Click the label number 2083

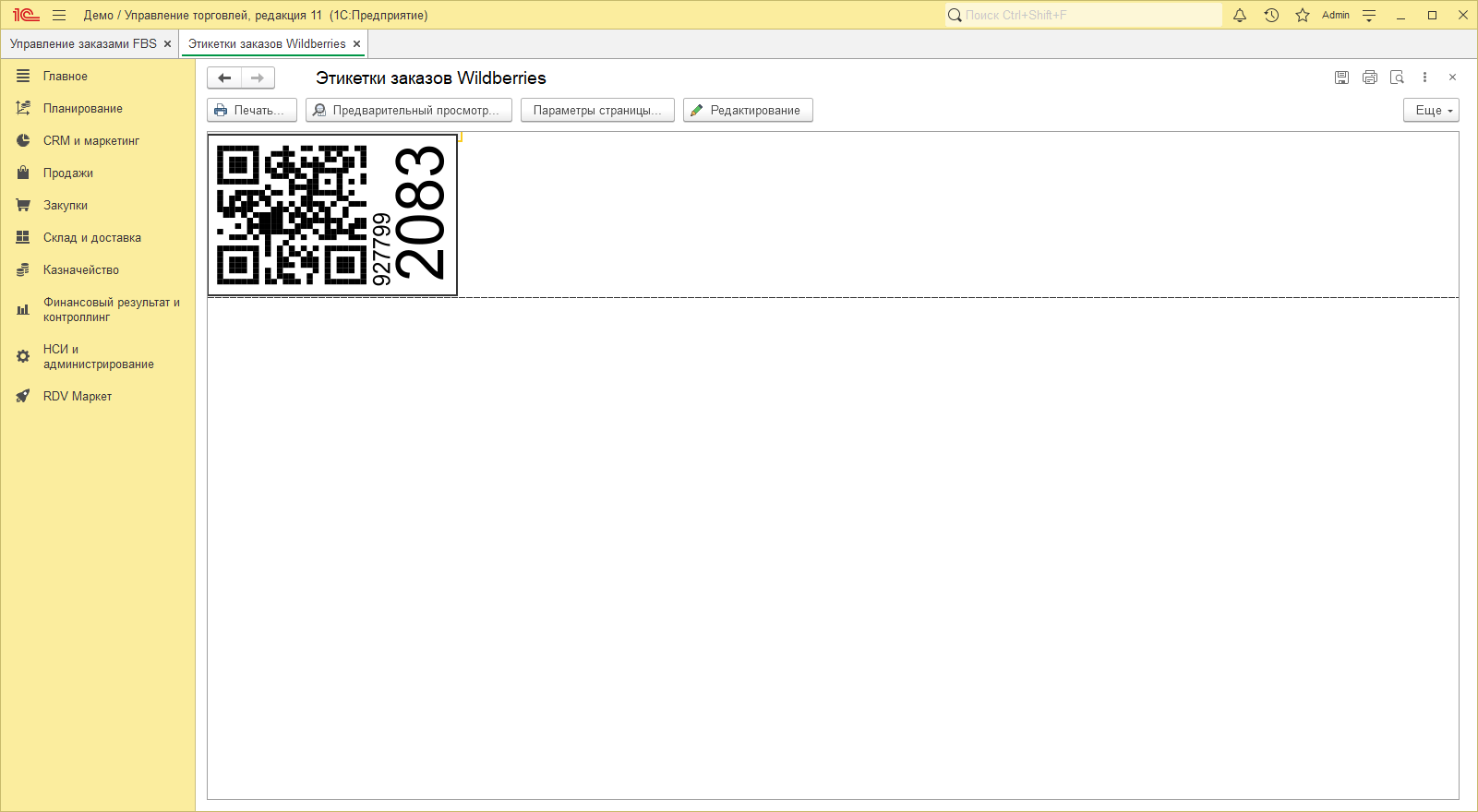click(x=420, y=213)
